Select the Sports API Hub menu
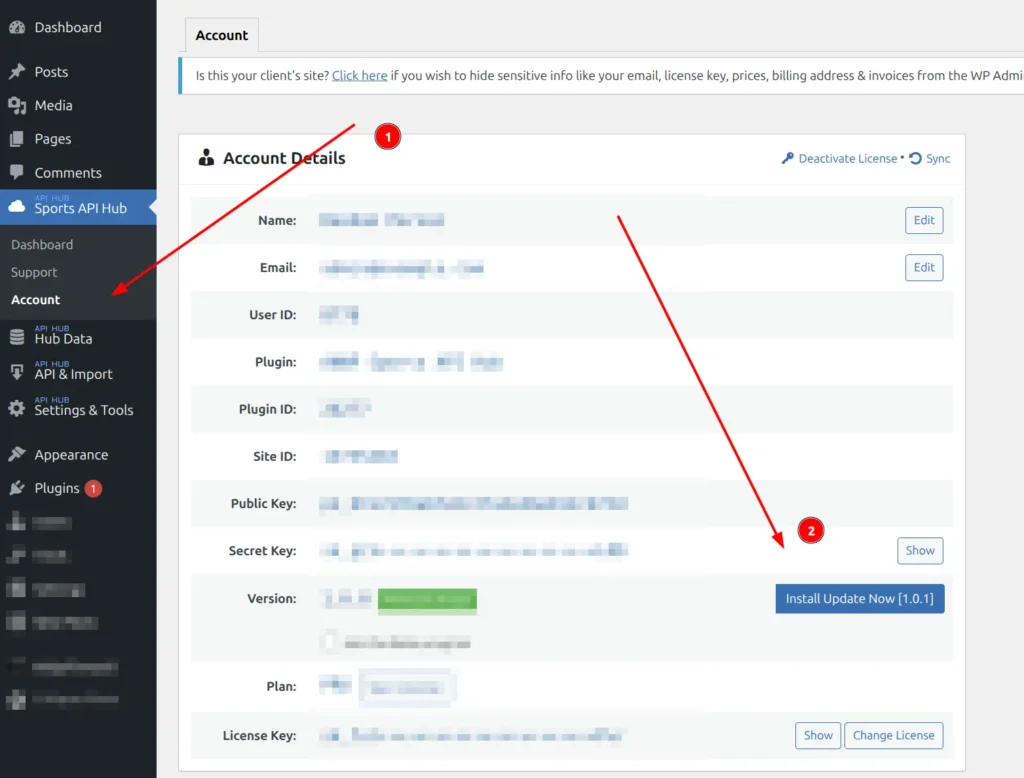Screen dimensions: 1024x778 (80, 208)
